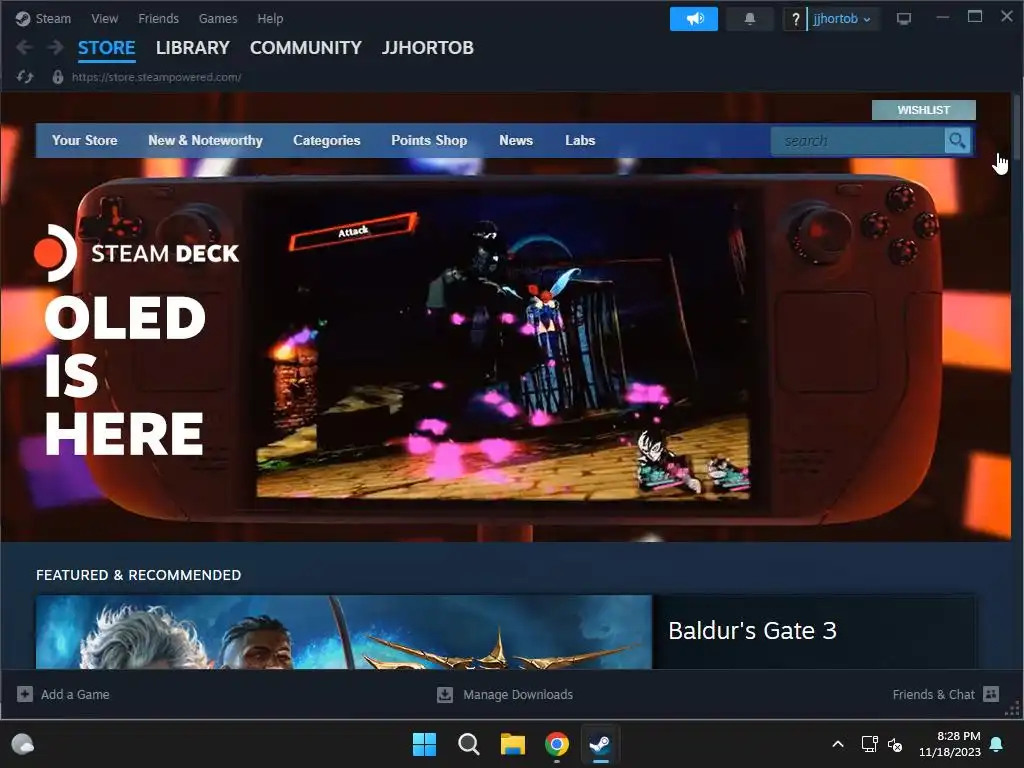Screen dimensions: 1024x768
Task: Click the store URL address text
Action: (x=157, y=77)
